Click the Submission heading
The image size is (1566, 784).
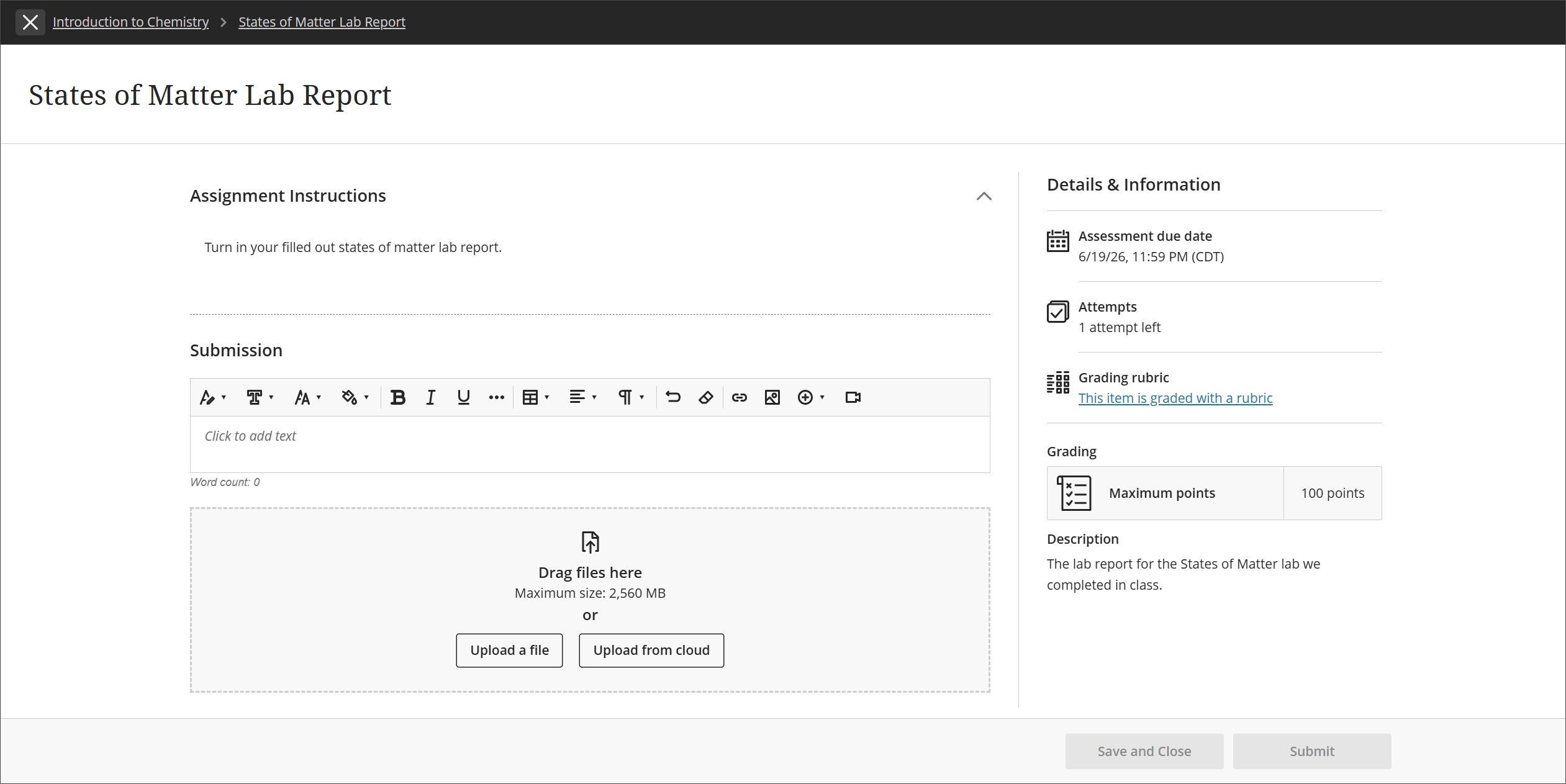pos(236,350)
